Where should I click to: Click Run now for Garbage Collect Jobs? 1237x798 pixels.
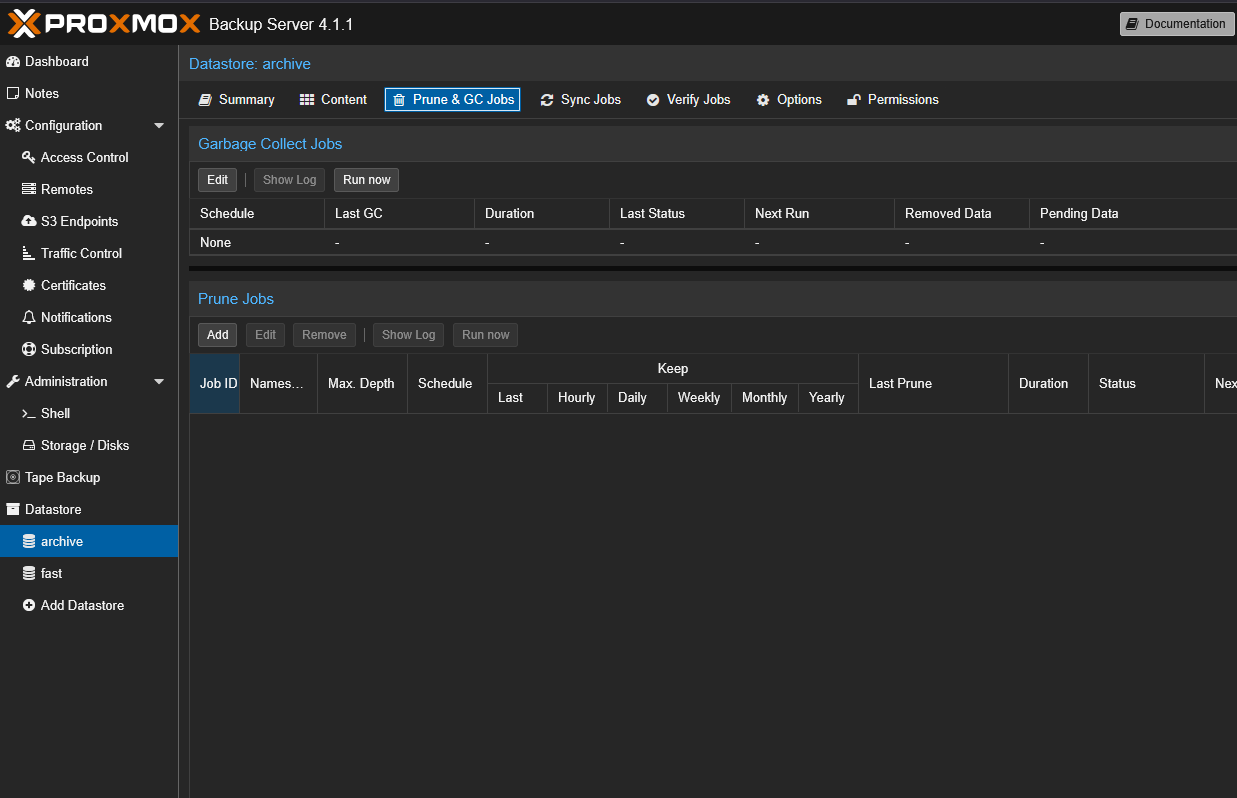point(366,180)
